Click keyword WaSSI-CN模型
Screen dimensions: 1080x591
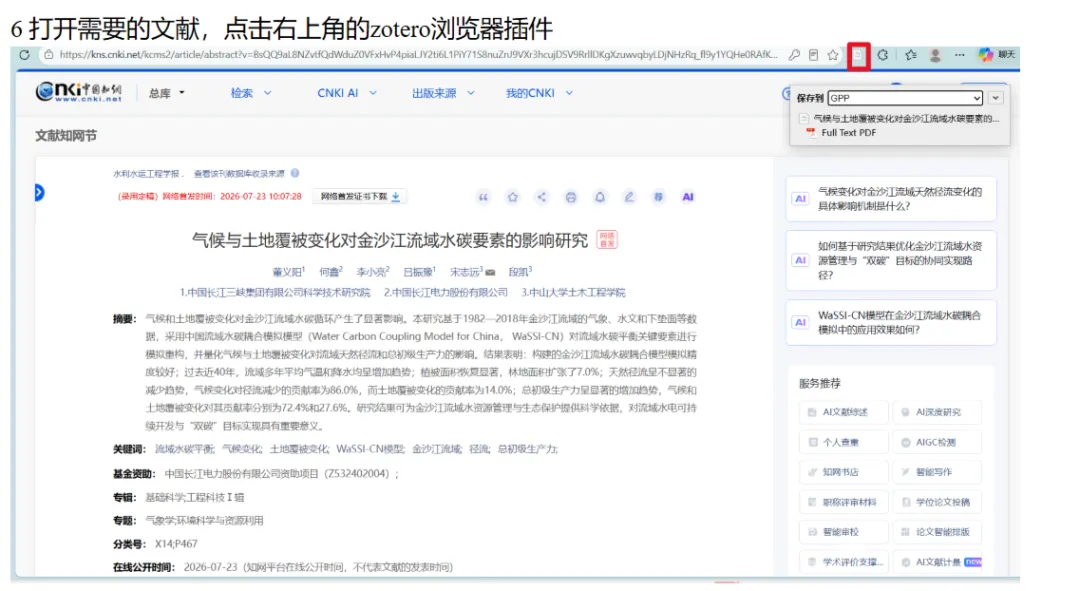point(370,449)
